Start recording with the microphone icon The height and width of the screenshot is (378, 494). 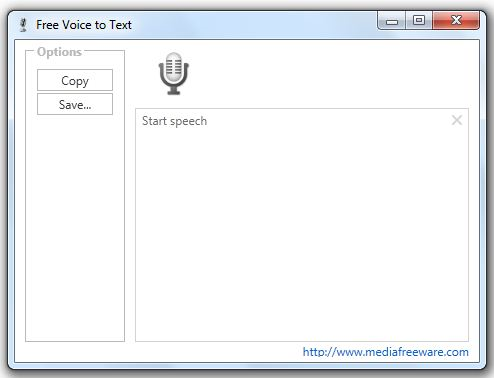tap(174, 74)
